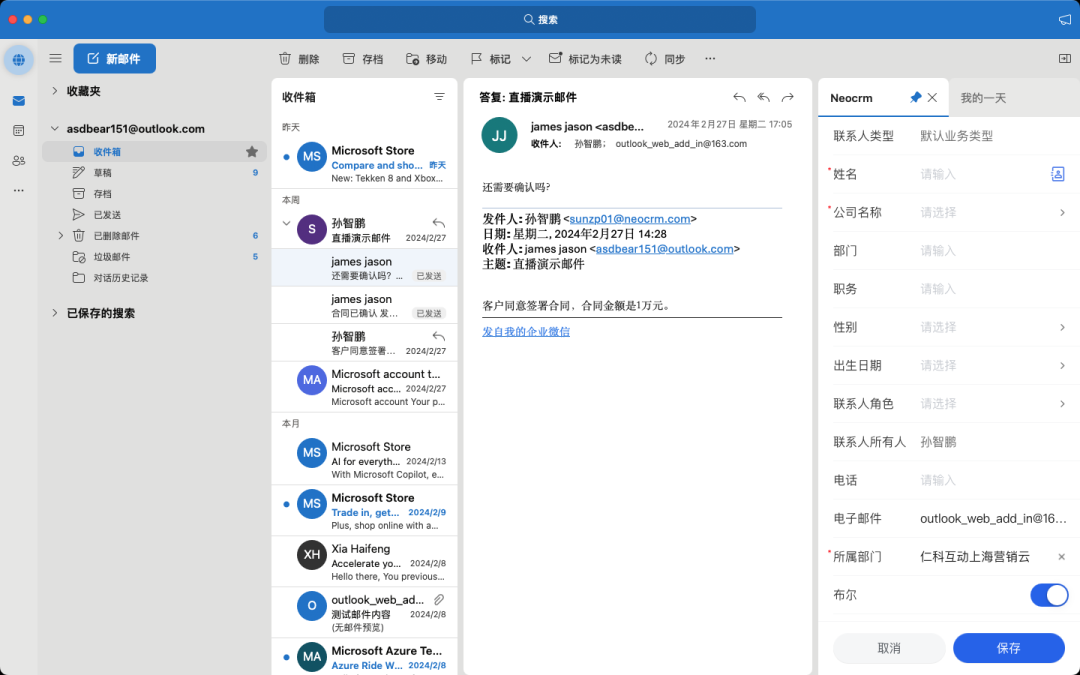Click contact card icon beside 姓名 field
1080x675 pixels.
tap(1057, 174)
